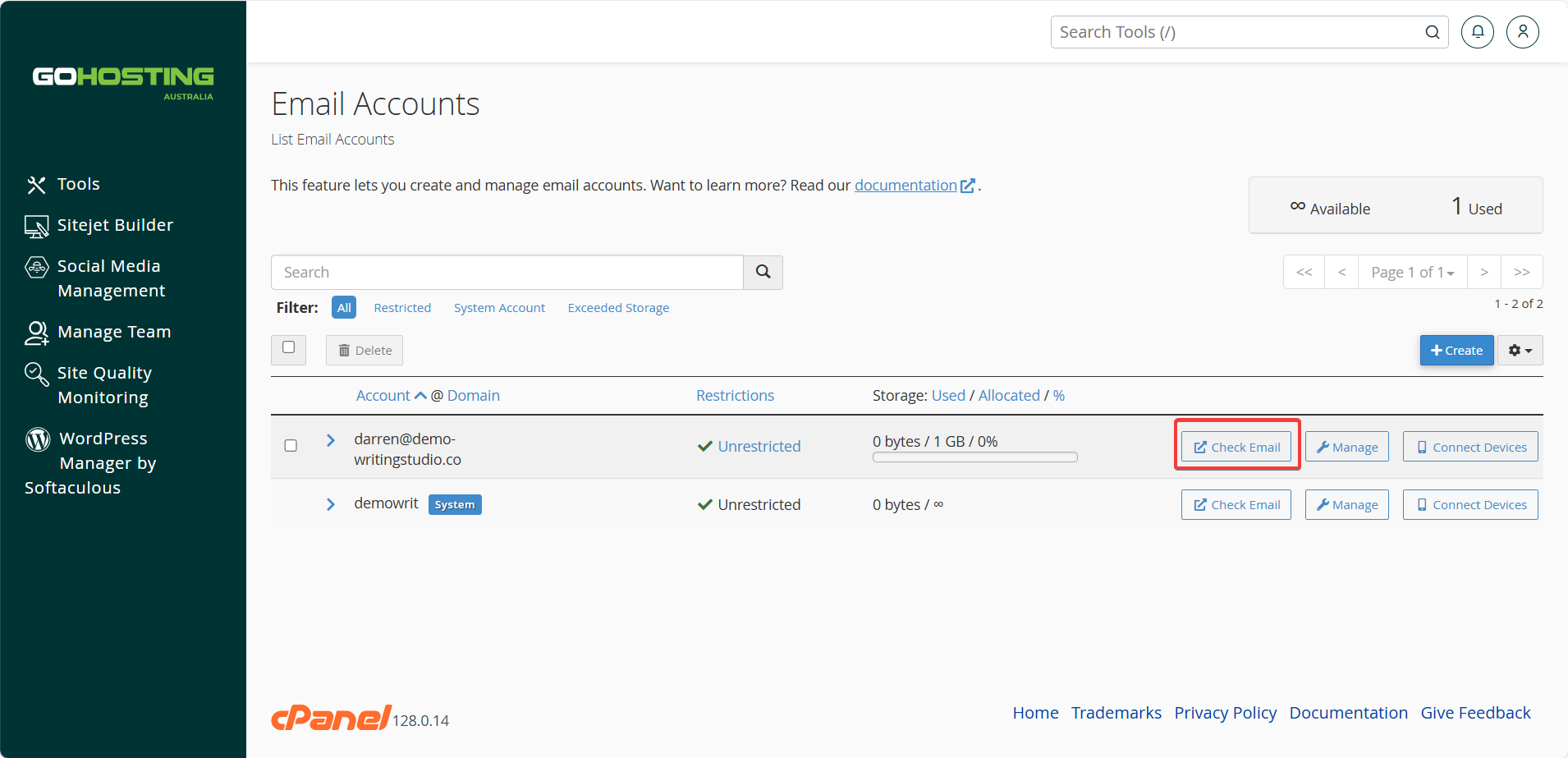
Task: Toggle the select-all checkbox
Action: (x=289, y=348)
